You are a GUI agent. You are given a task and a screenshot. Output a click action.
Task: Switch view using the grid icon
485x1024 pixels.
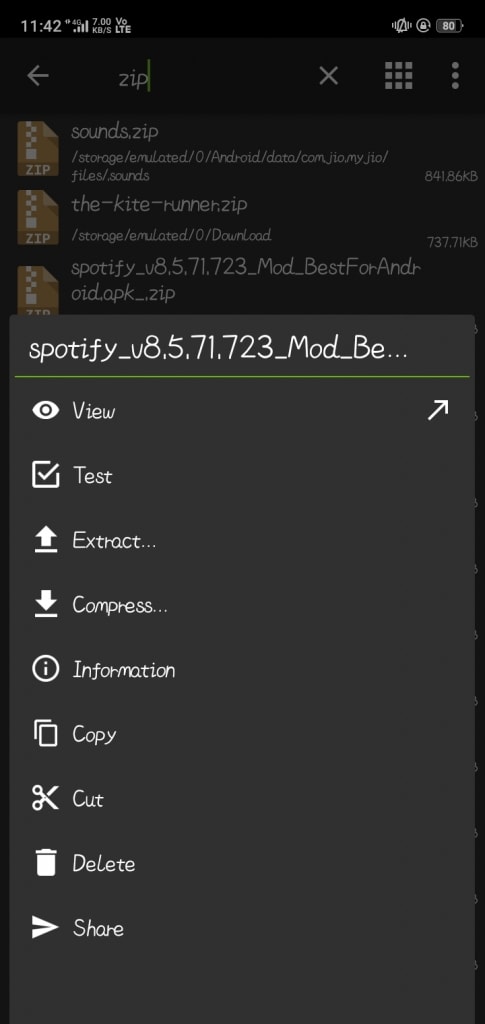(x=398, y=76)
